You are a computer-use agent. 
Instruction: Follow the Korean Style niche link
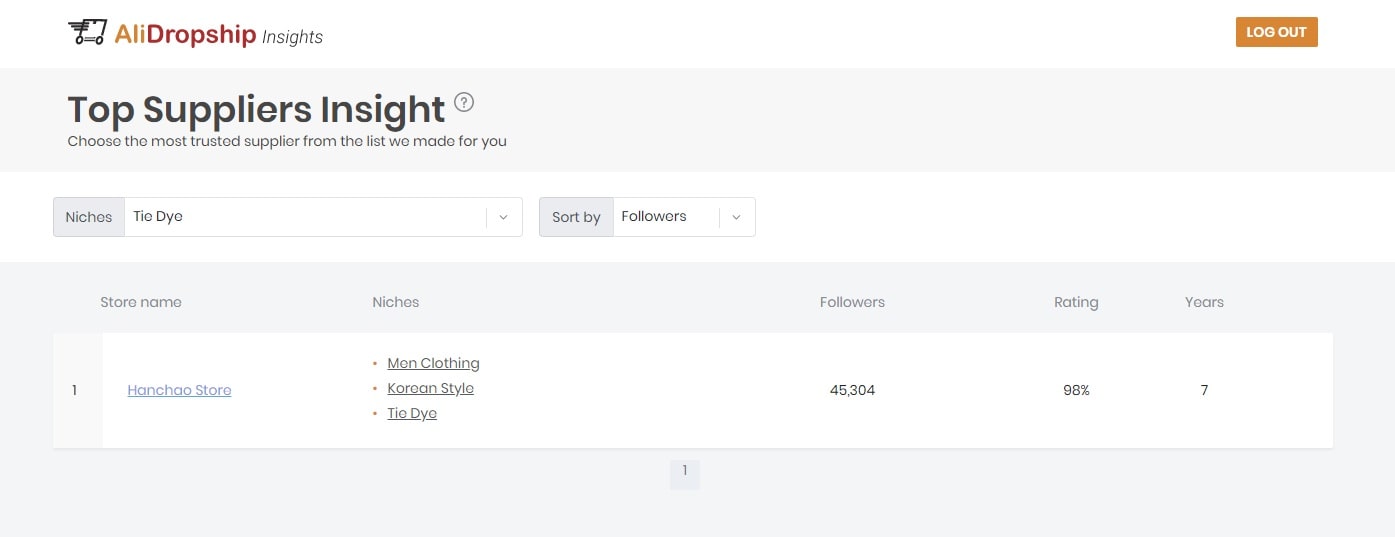point(430,388)
